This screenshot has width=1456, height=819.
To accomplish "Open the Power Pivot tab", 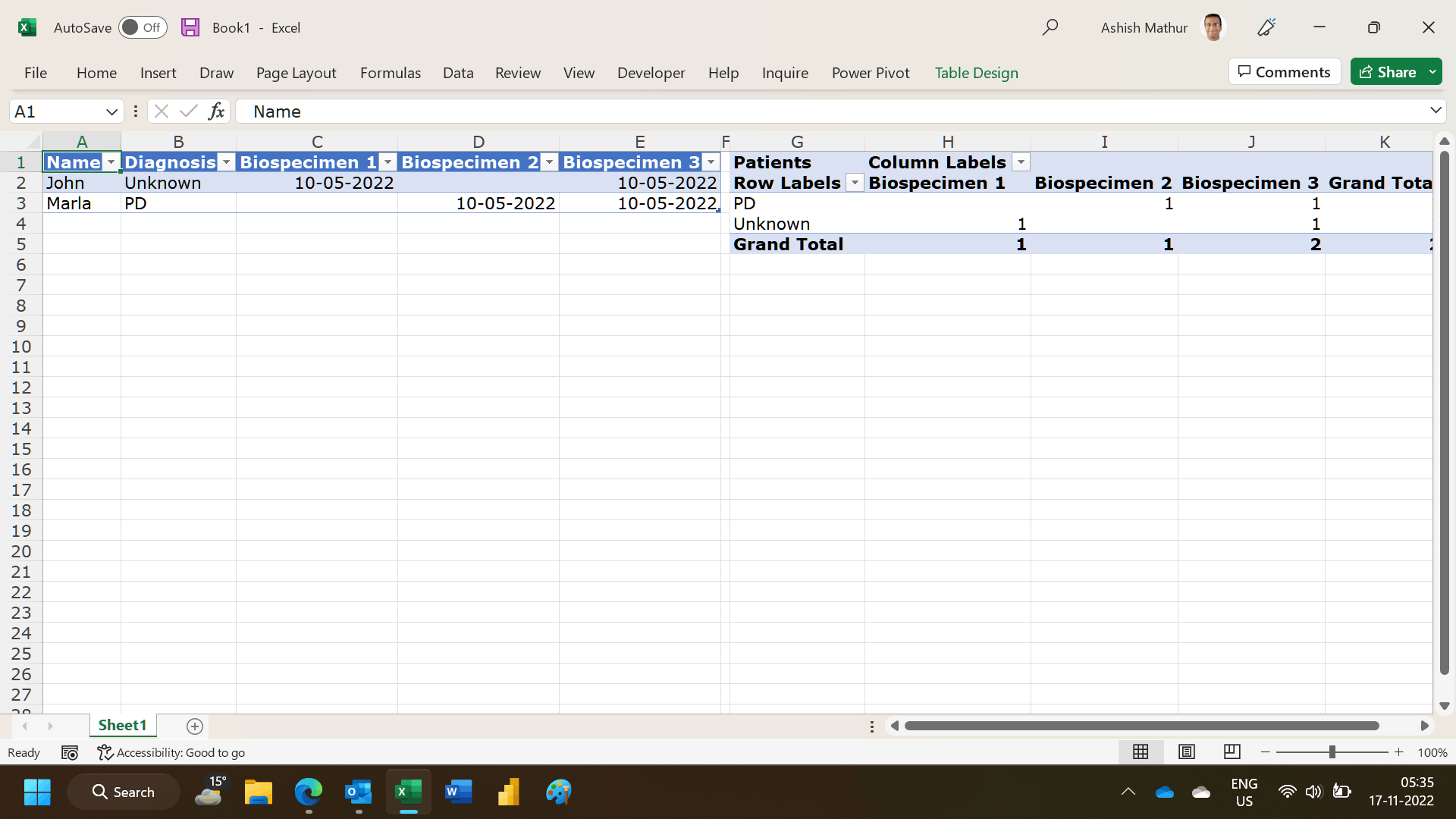I will coord(871,73).
